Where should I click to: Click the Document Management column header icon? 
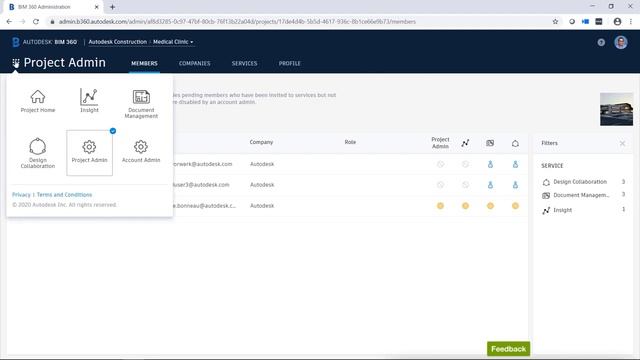[490, 143]
